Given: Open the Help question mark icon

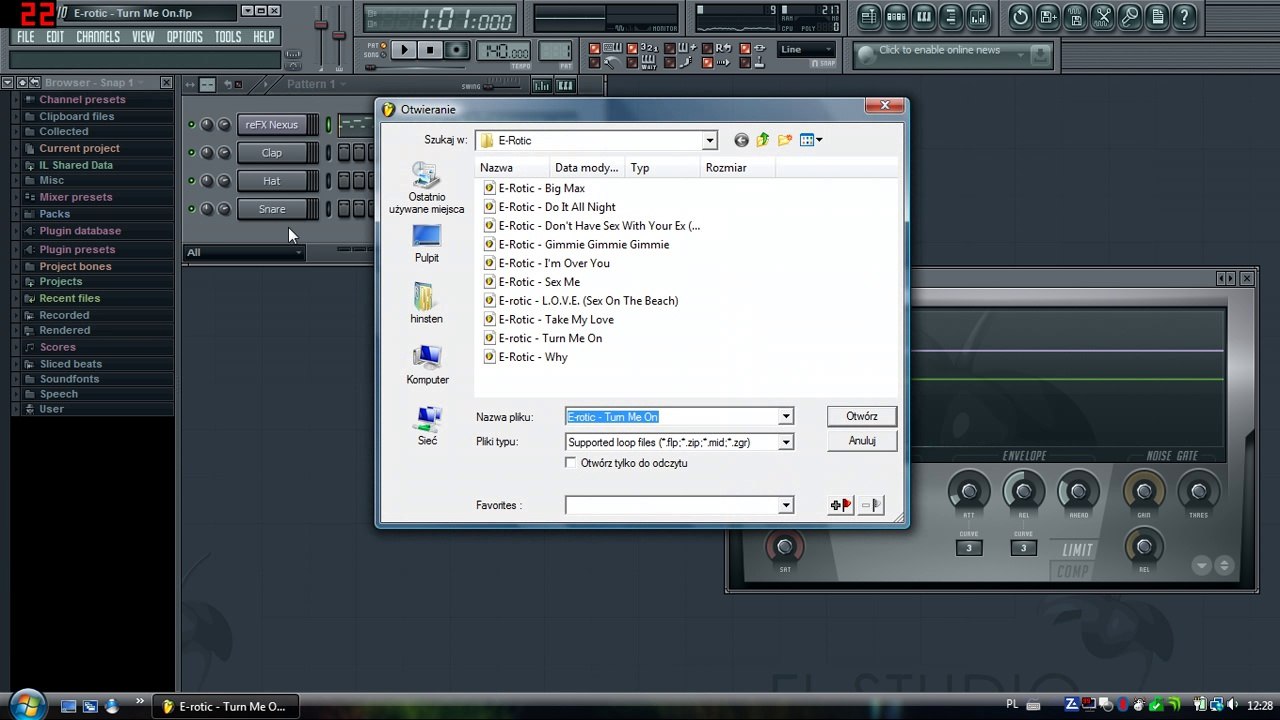Looking at the screenshot, I should [1184, 16].
